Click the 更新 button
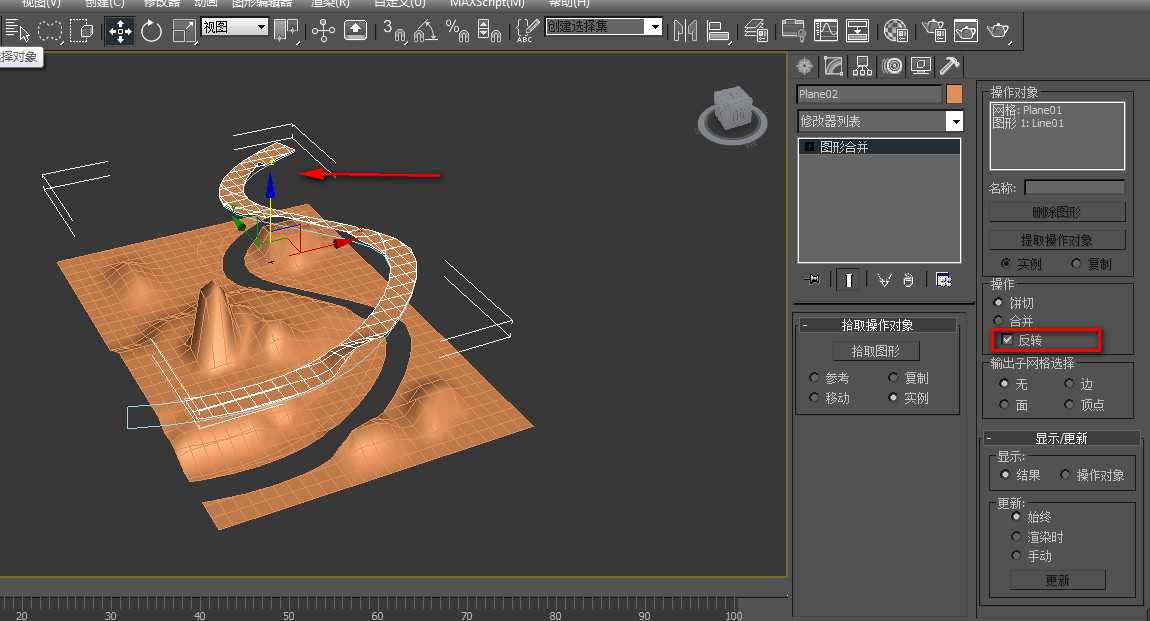The width and height of the screenshot is (1150, 621). pos(1057,580)
